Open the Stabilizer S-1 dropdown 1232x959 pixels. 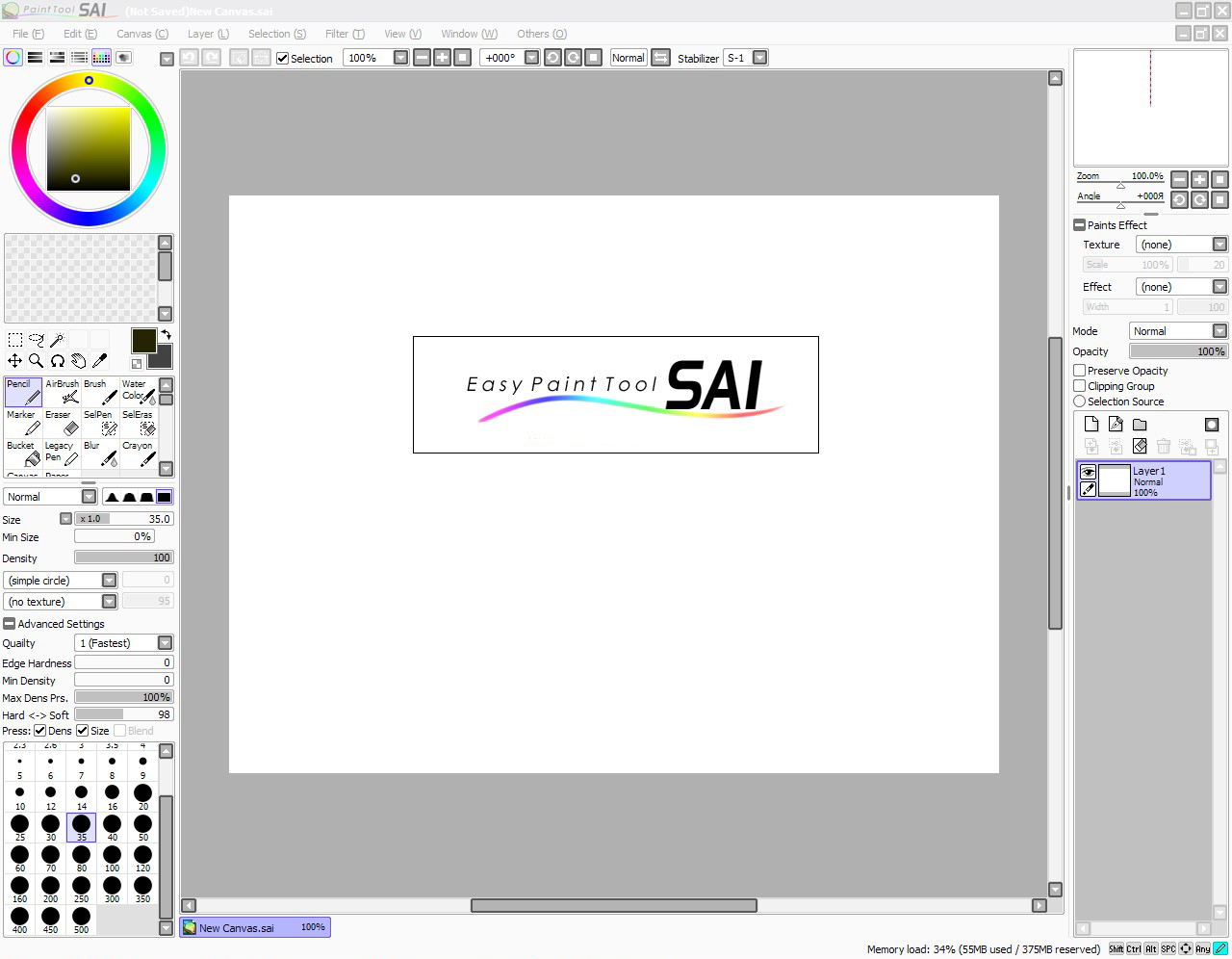click(759, 58)
